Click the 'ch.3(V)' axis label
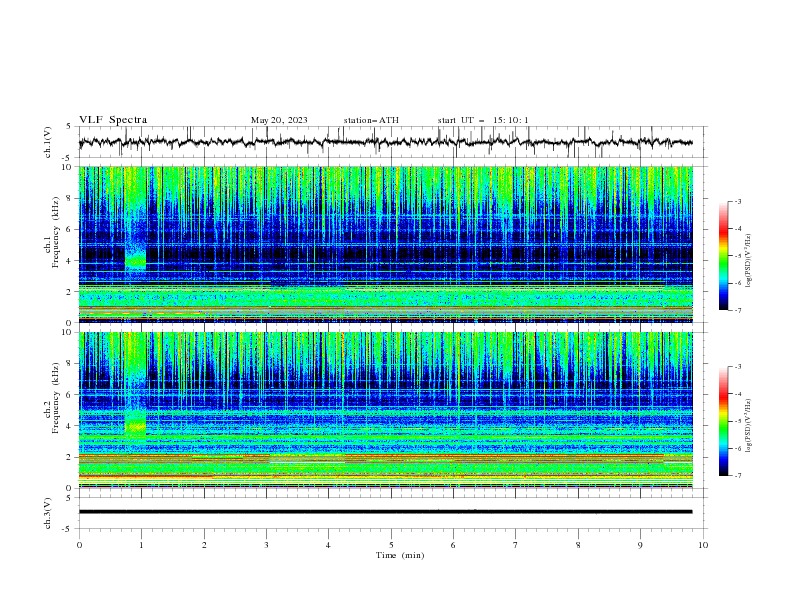792x612 pixels. (48, 513)
